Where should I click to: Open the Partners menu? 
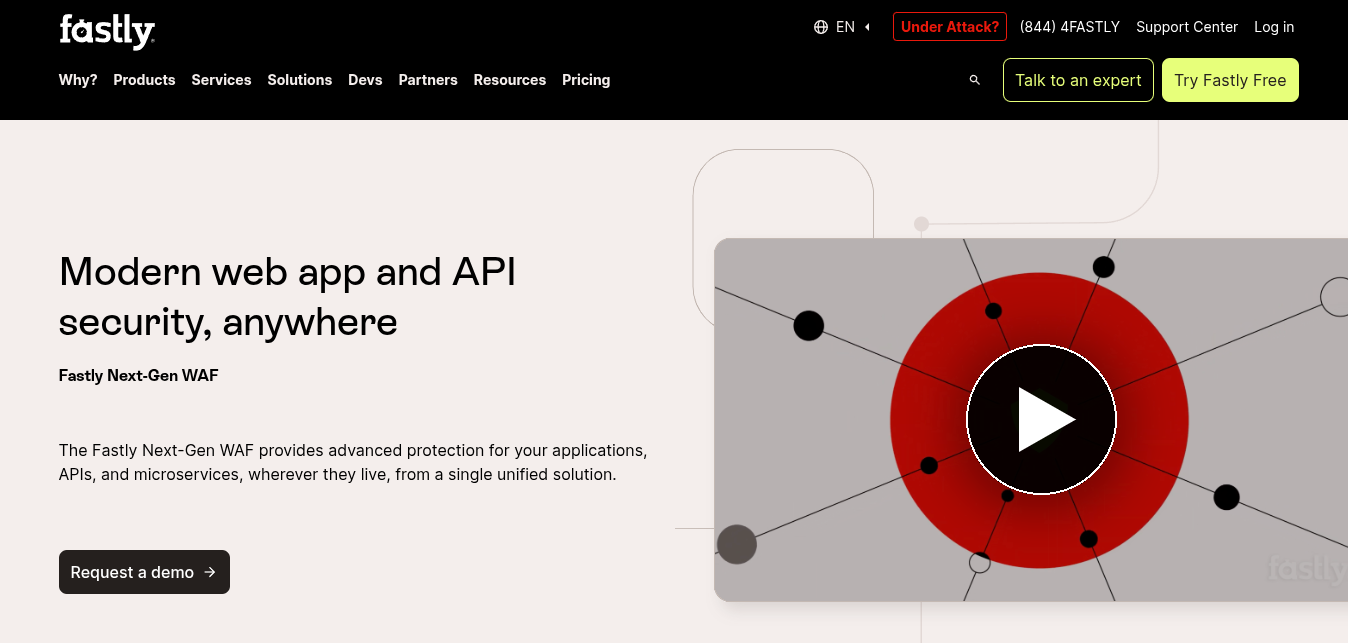click(x=428, y=80)
